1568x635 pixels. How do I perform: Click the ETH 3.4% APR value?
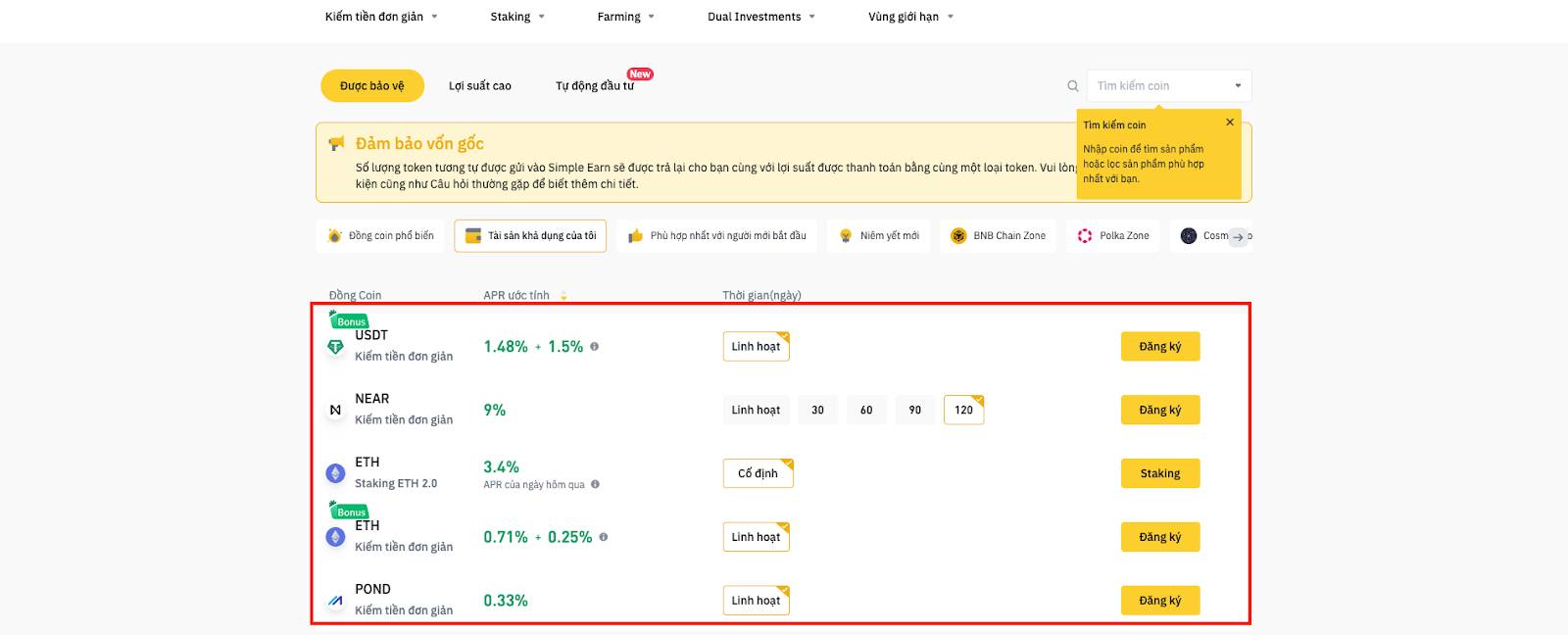point(501,467)
